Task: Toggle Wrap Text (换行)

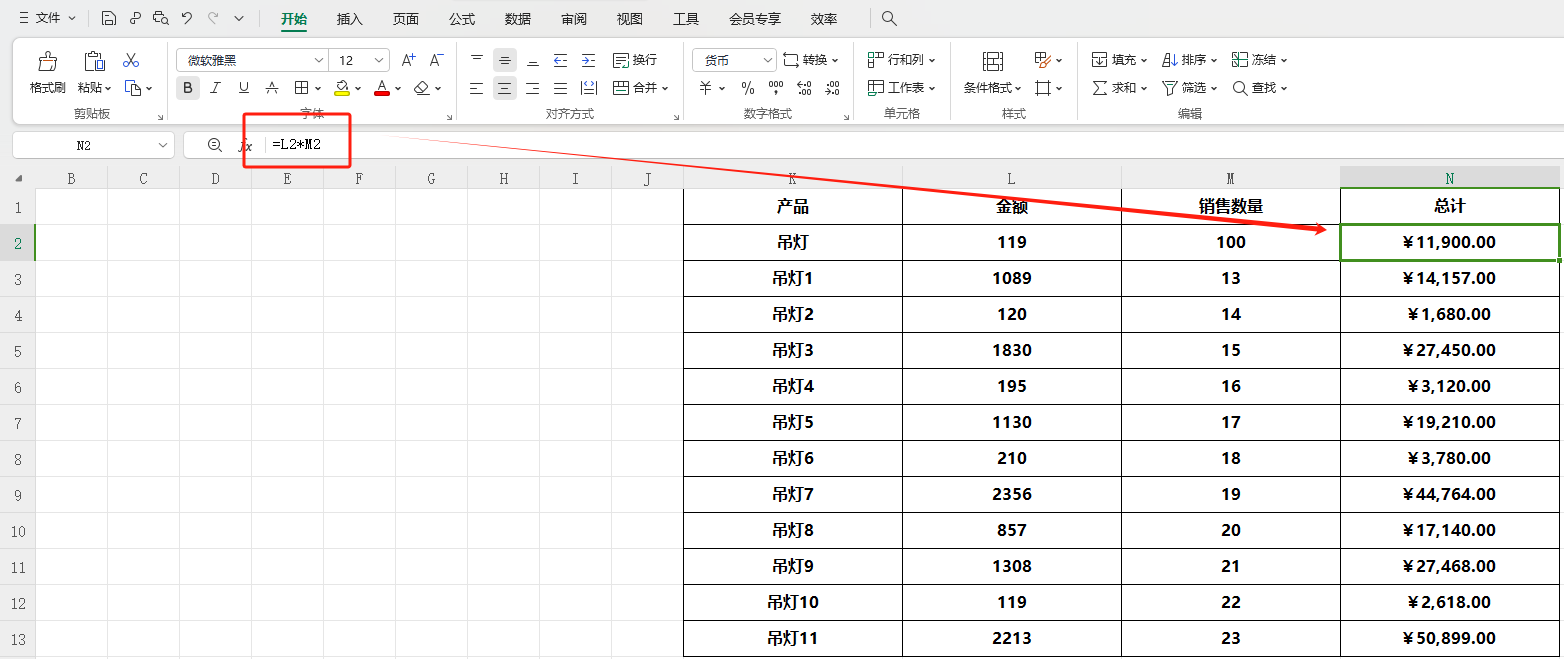Action: pyautogui.click(x=635, y=60)
